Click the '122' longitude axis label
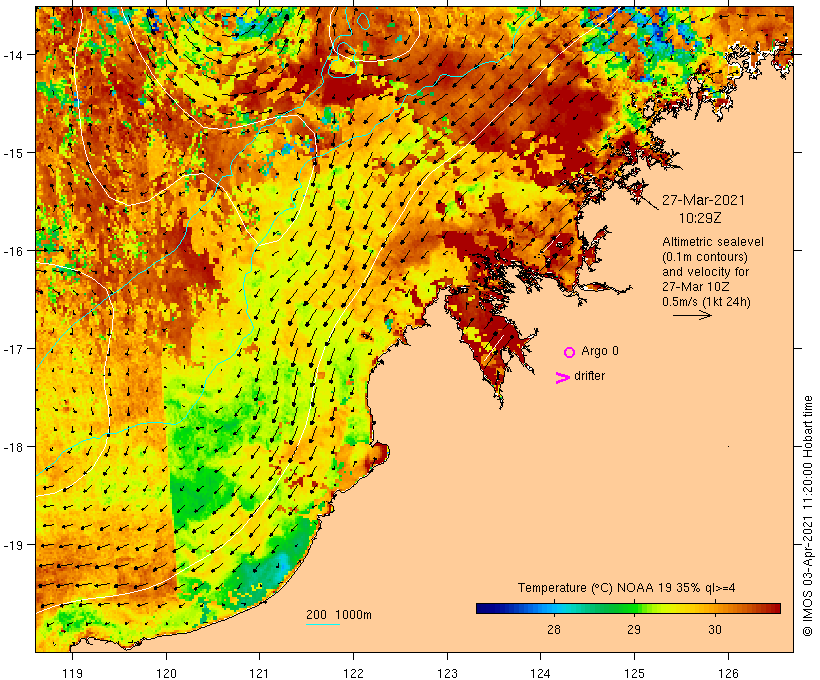Screen dimensions: 820x680 pyautogui.click(x=354, y=673)
